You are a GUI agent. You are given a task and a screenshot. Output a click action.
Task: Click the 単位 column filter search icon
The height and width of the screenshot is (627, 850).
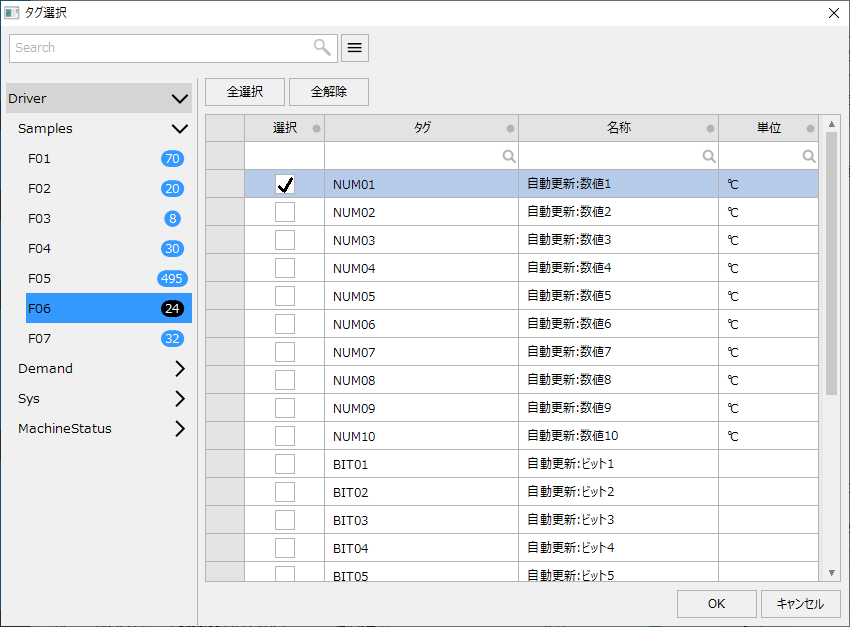809,156
